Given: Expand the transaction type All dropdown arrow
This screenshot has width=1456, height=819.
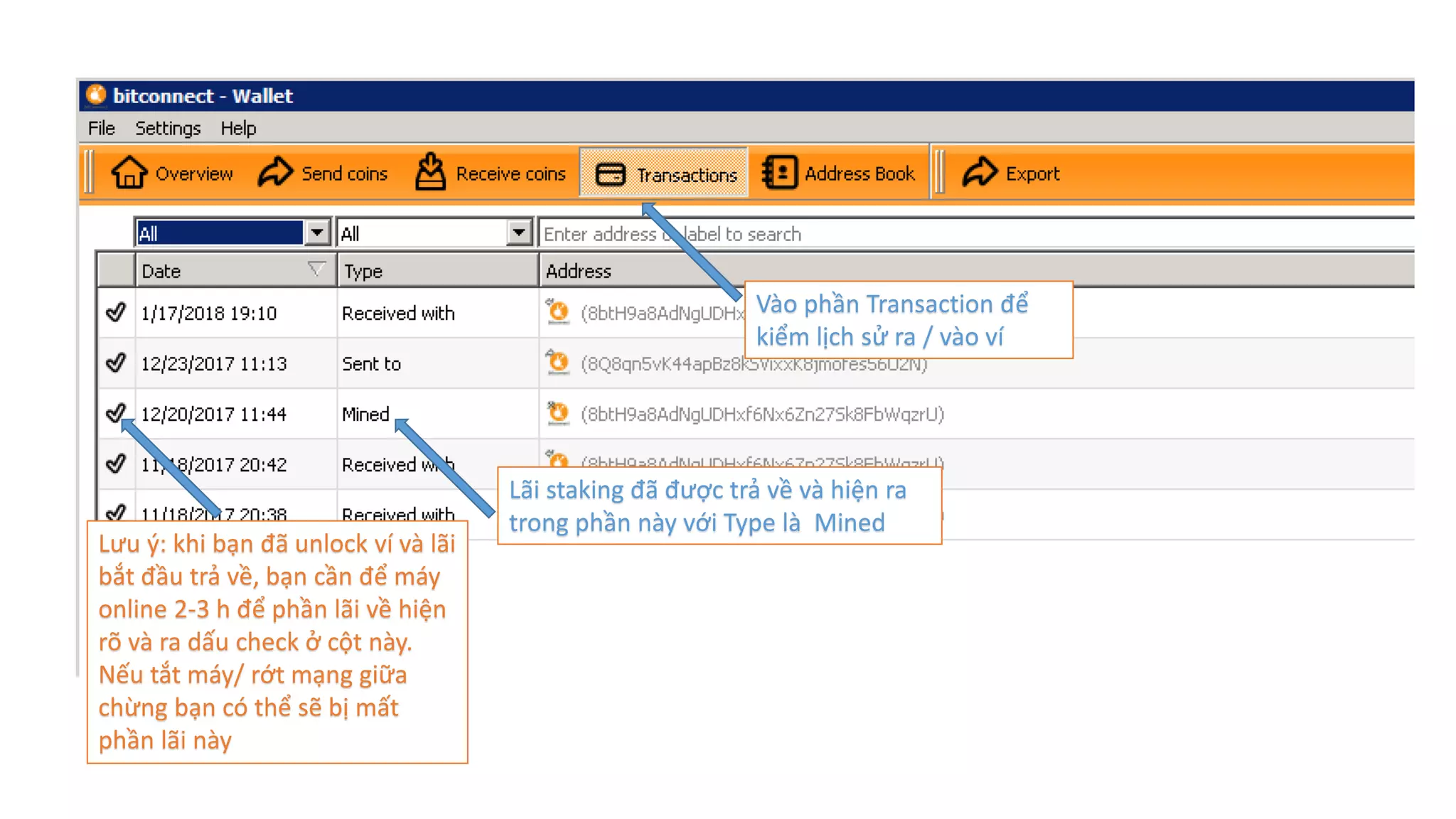Looking at the screenshot, I should tap(519, 232).
